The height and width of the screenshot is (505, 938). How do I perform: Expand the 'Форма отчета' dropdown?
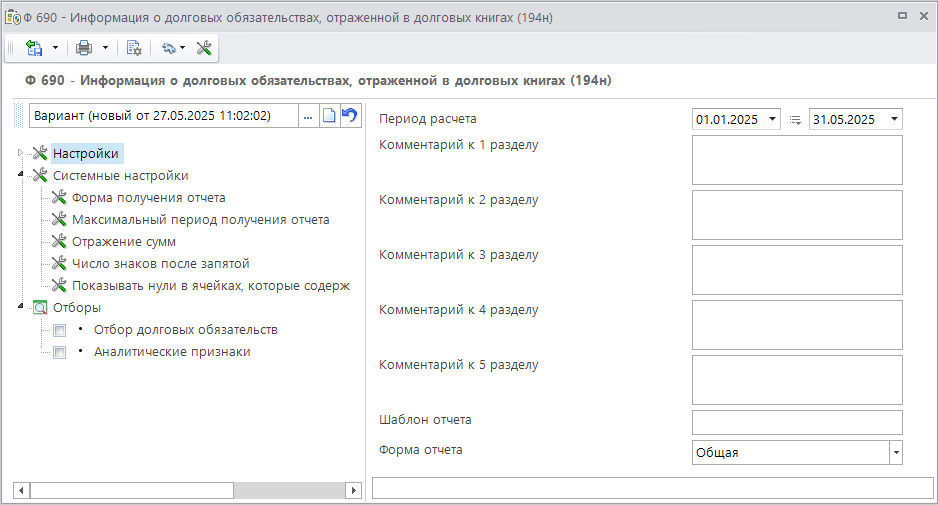tap(895, 453)
